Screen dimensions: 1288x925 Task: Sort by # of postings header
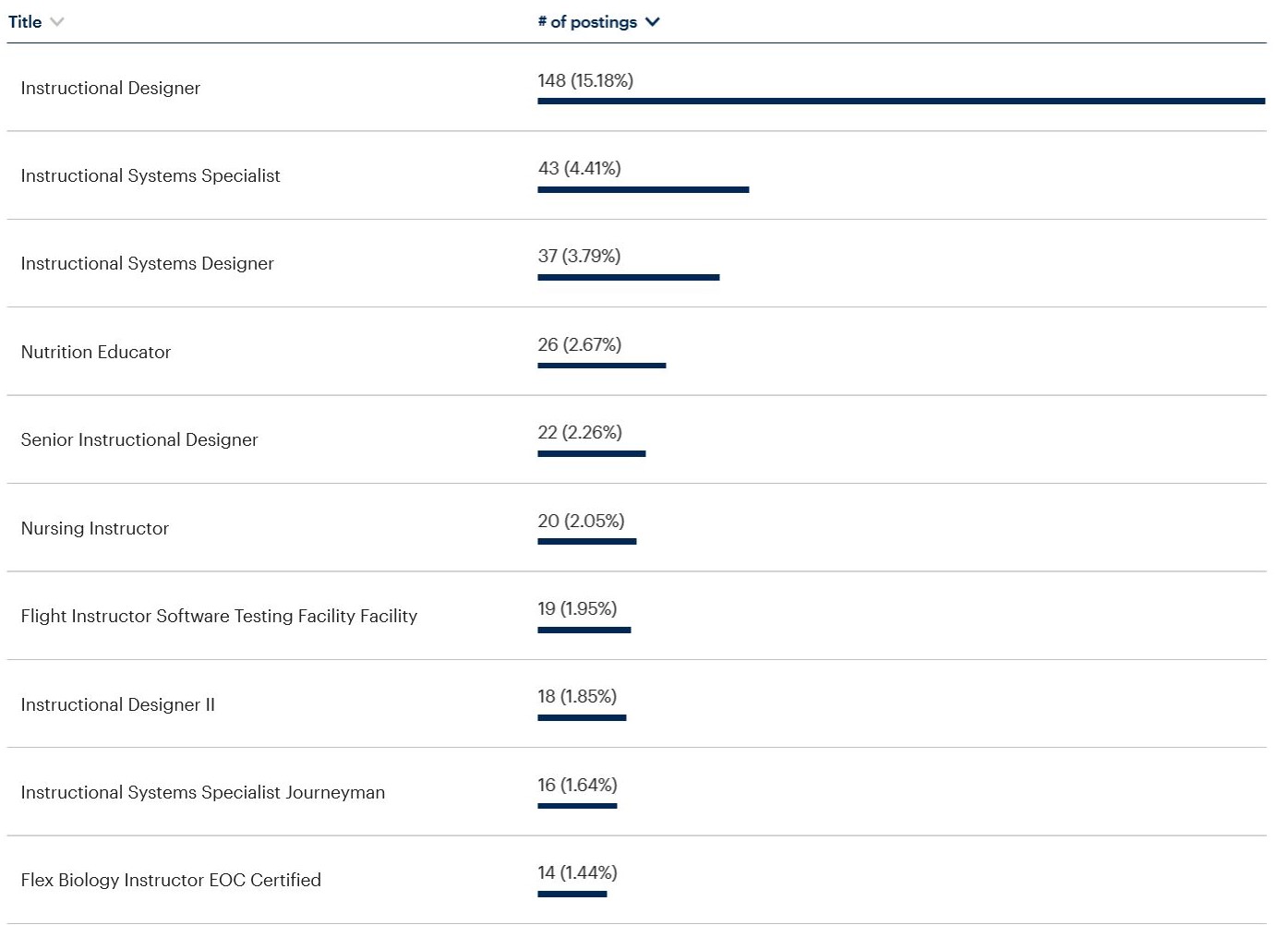click(587, 22)
